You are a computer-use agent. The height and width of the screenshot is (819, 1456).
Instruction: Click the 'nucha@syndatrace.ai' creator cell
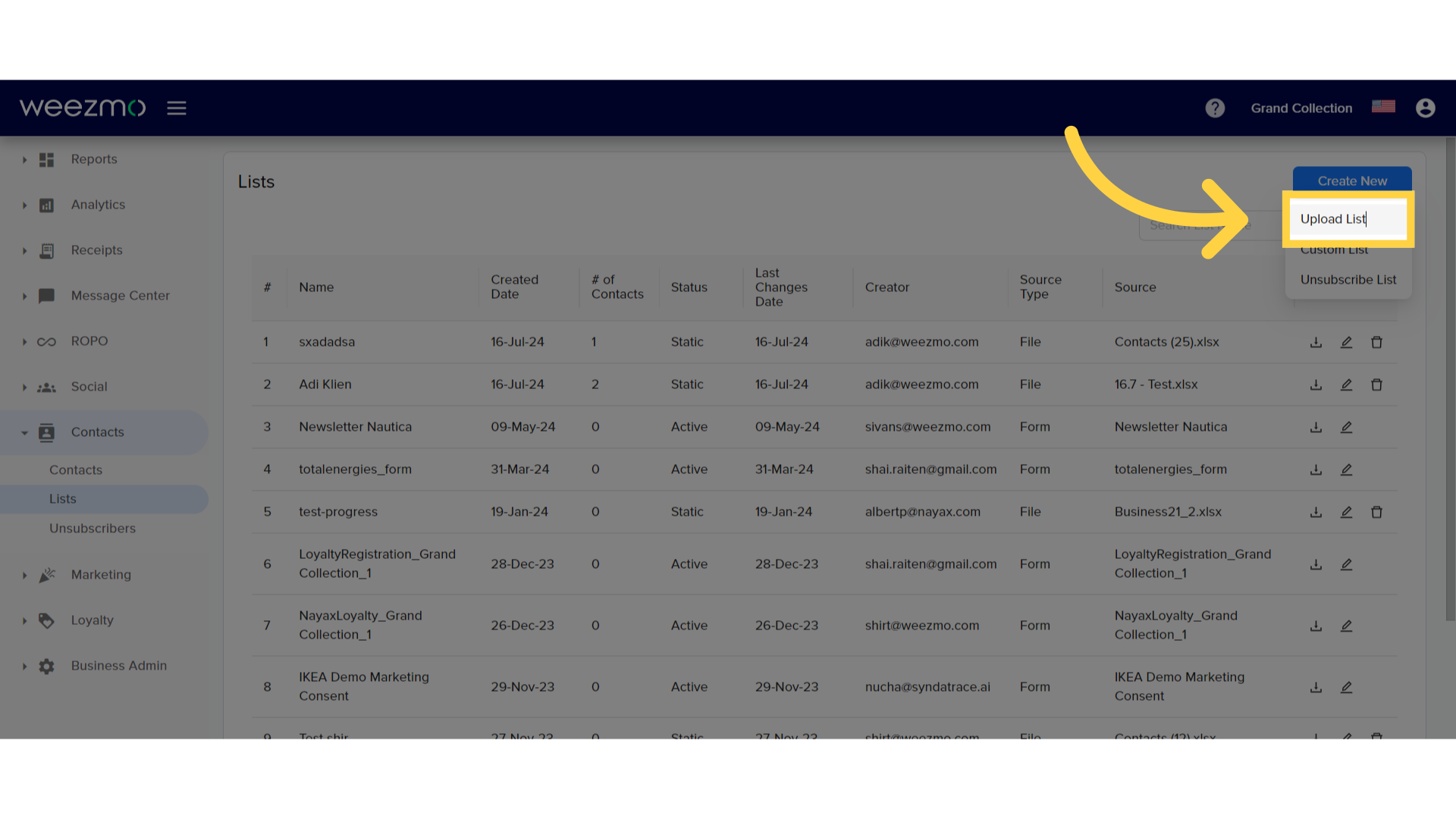tap(927, 687)
